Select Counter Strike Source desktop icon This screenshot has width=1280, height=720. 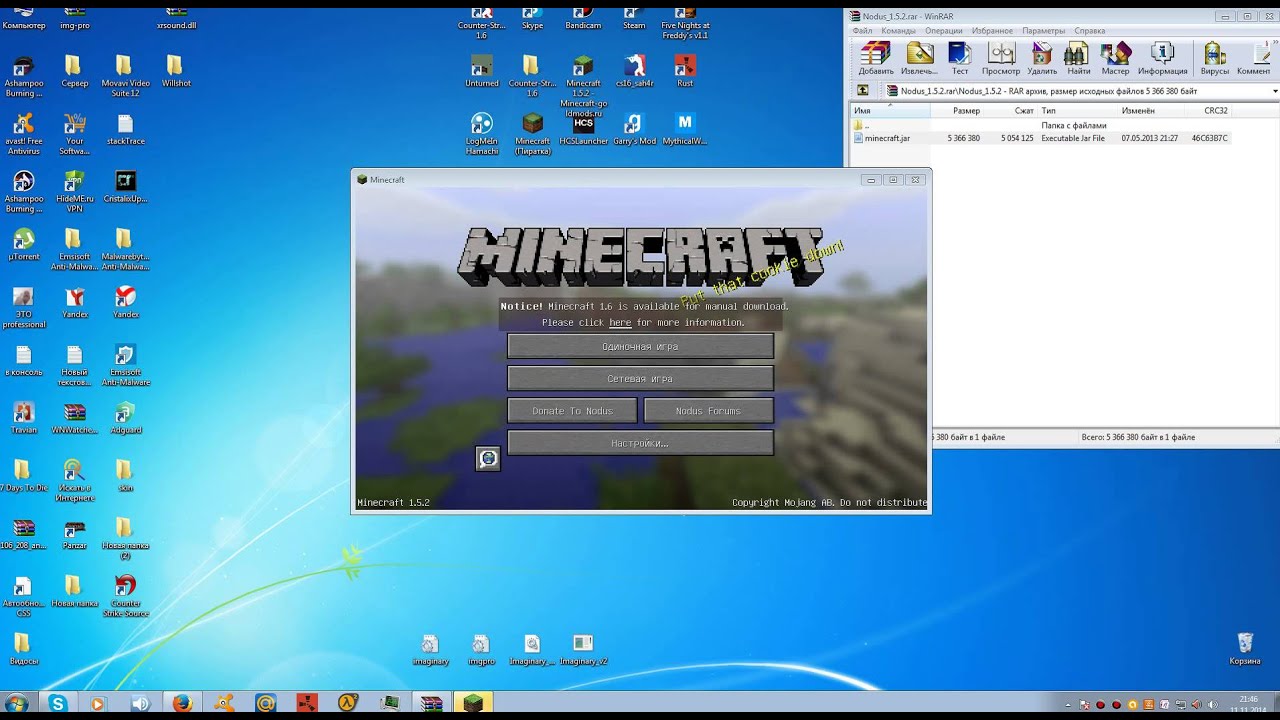(x=125, y=596)
